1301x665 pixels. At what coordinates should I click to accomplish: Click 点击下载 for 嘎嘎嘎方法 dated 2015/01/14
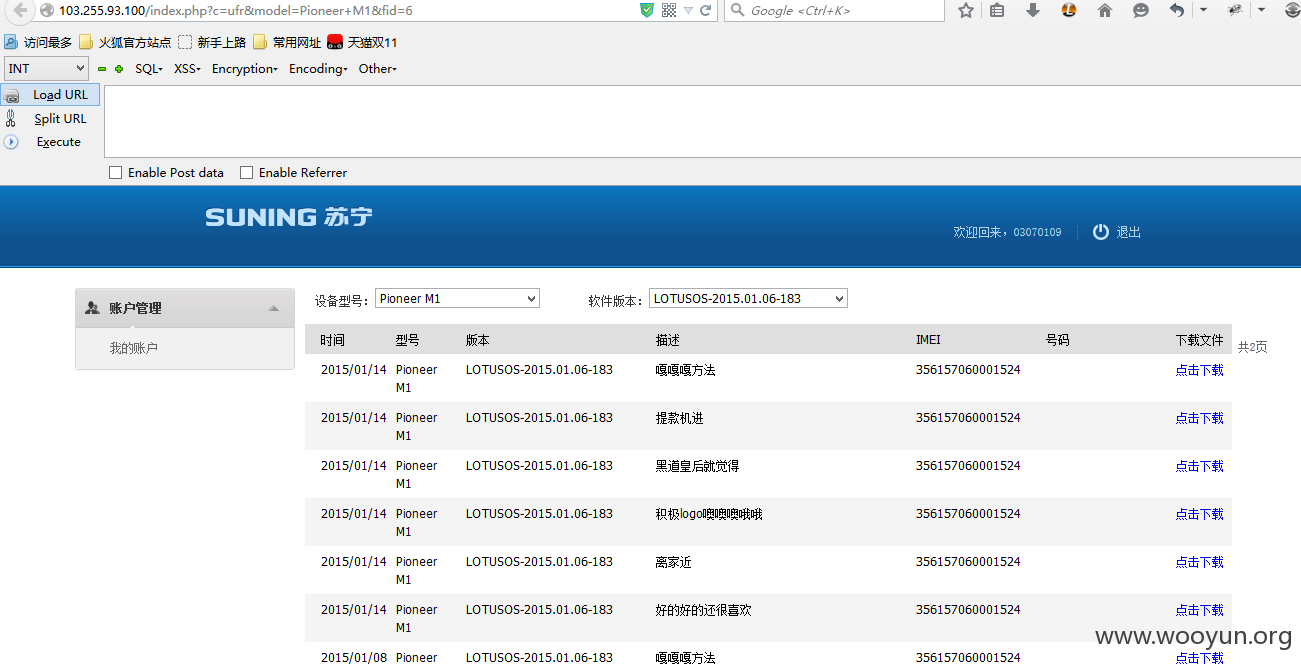coord(1199,370)
